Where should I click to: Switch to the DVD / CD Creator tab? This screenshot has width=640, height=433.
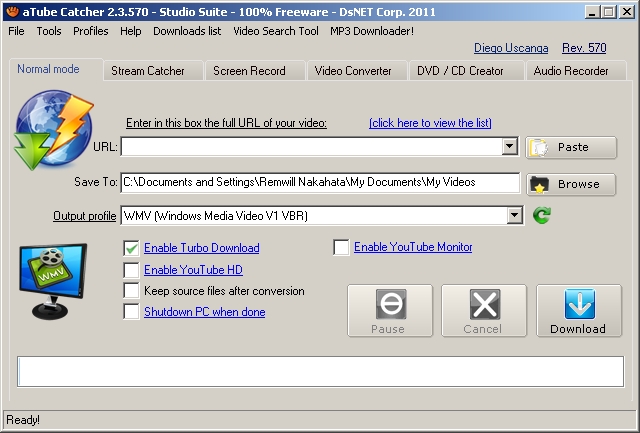coord(467,71)
